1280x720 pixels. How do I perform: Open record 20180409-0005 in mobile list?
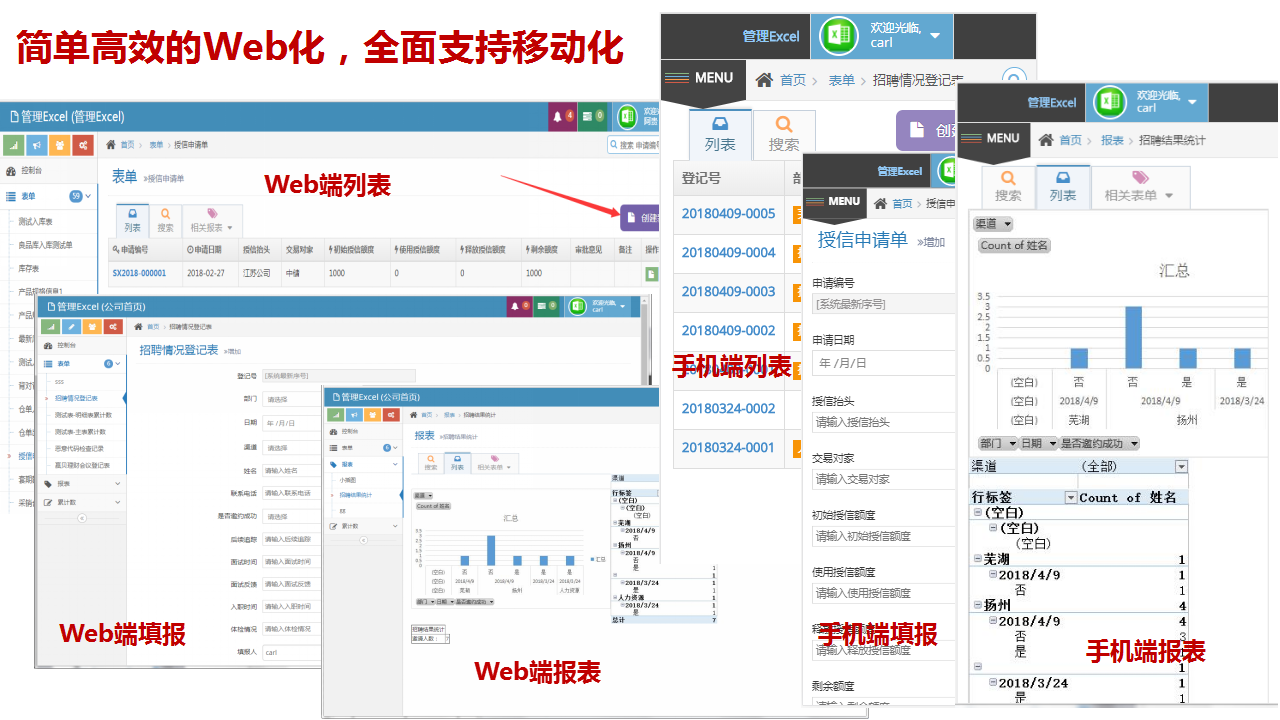tap(728, 214)
